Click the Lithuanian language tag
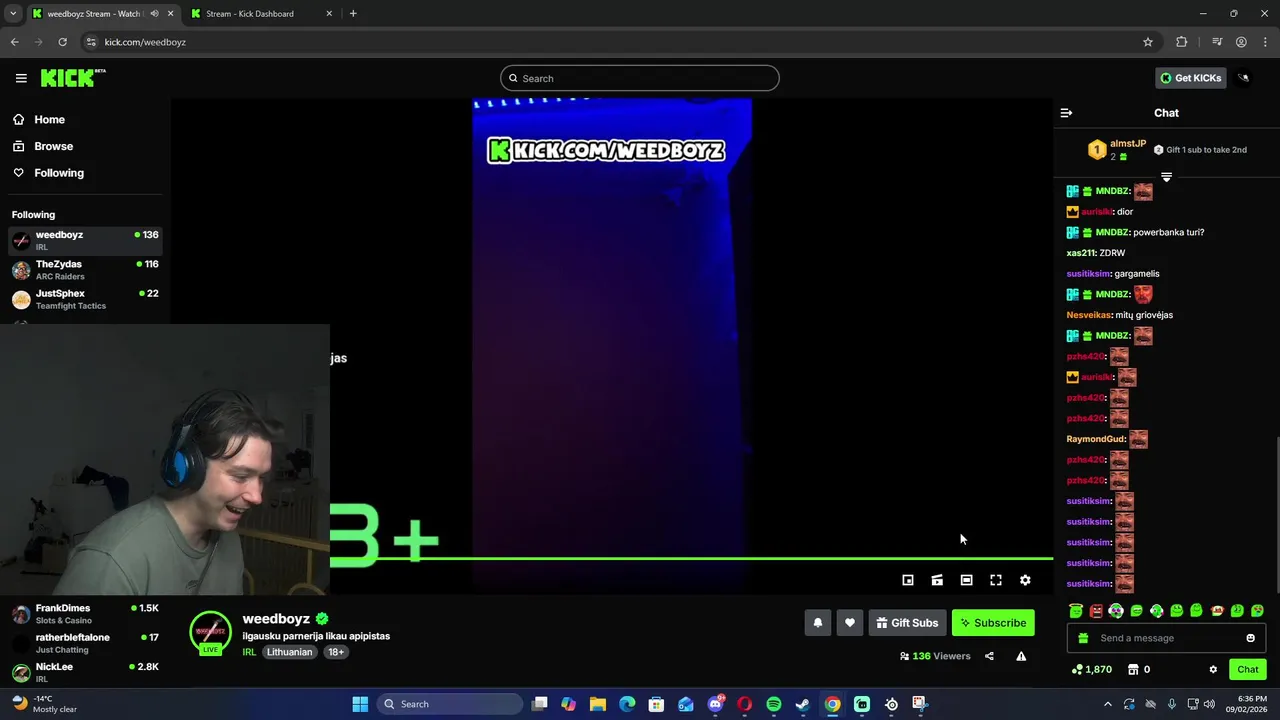The width and height of the screenshot is (1280, 720). tap(289, 652)
